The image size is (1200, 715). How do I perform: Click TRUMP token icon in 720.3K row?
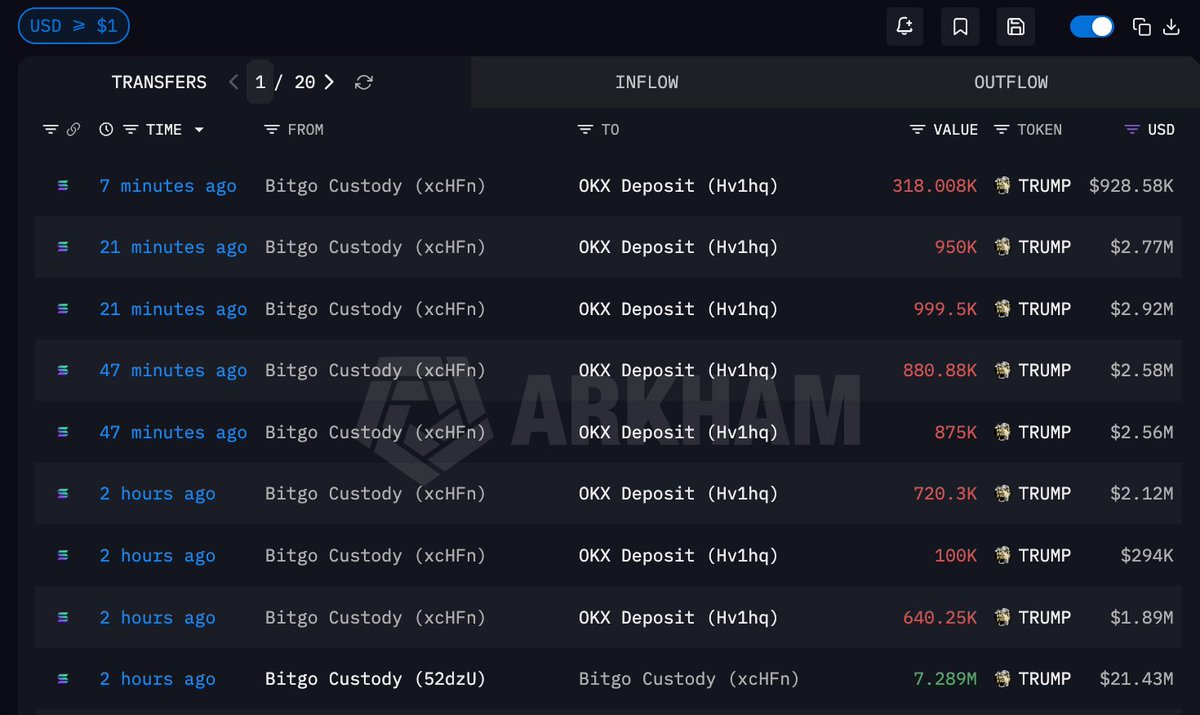click(x=1003, y=494)
